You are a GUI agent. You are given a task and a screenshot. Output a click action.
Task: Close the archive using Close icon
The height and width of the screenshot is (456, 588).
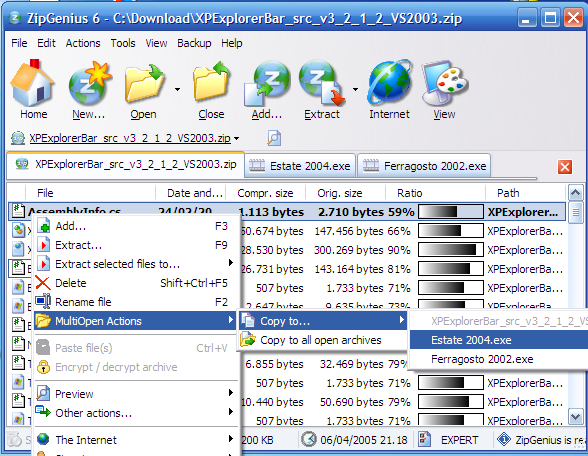(211, 82)
